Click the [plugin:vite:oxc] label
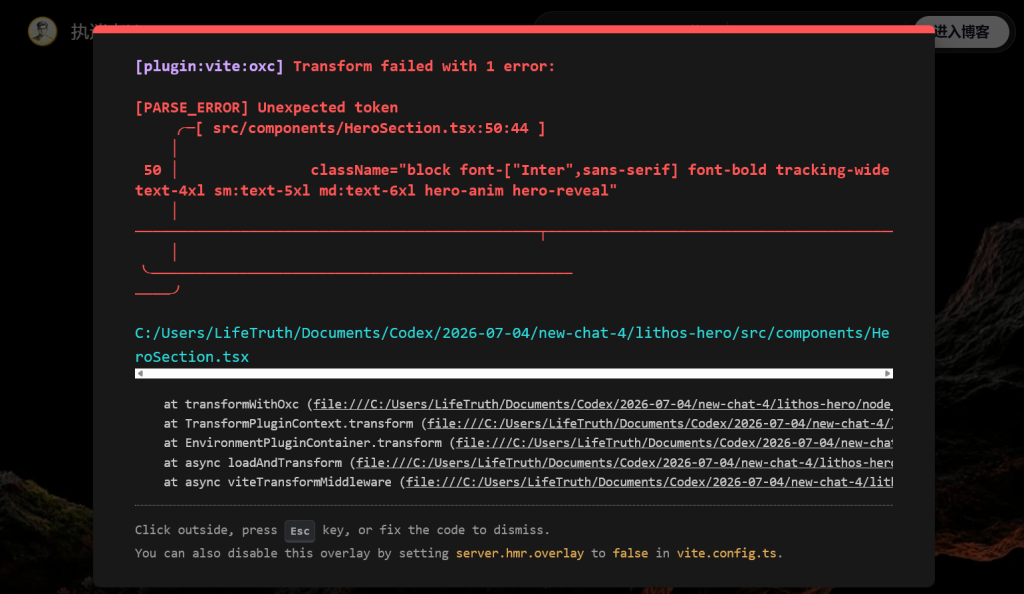Viewport: 1024px width, 594px height. click(209, 66)
